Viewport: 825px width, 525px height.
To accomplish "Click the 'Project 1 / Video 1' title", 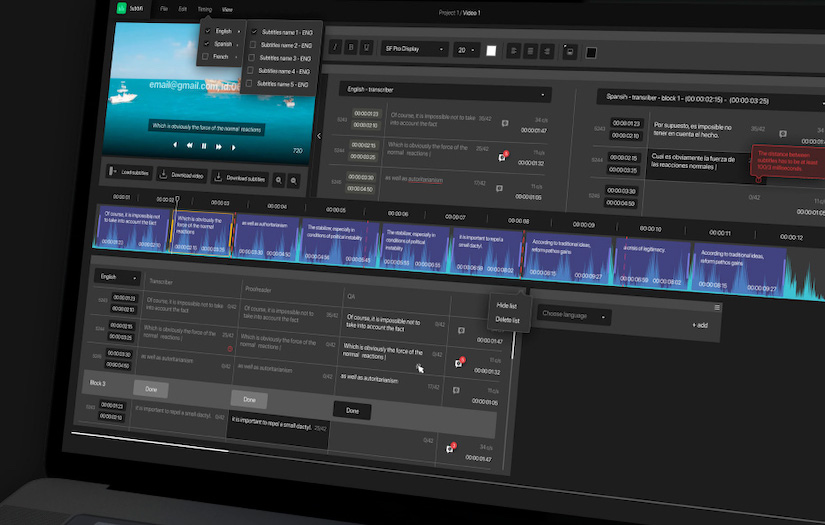I will [x=459, y=13].
